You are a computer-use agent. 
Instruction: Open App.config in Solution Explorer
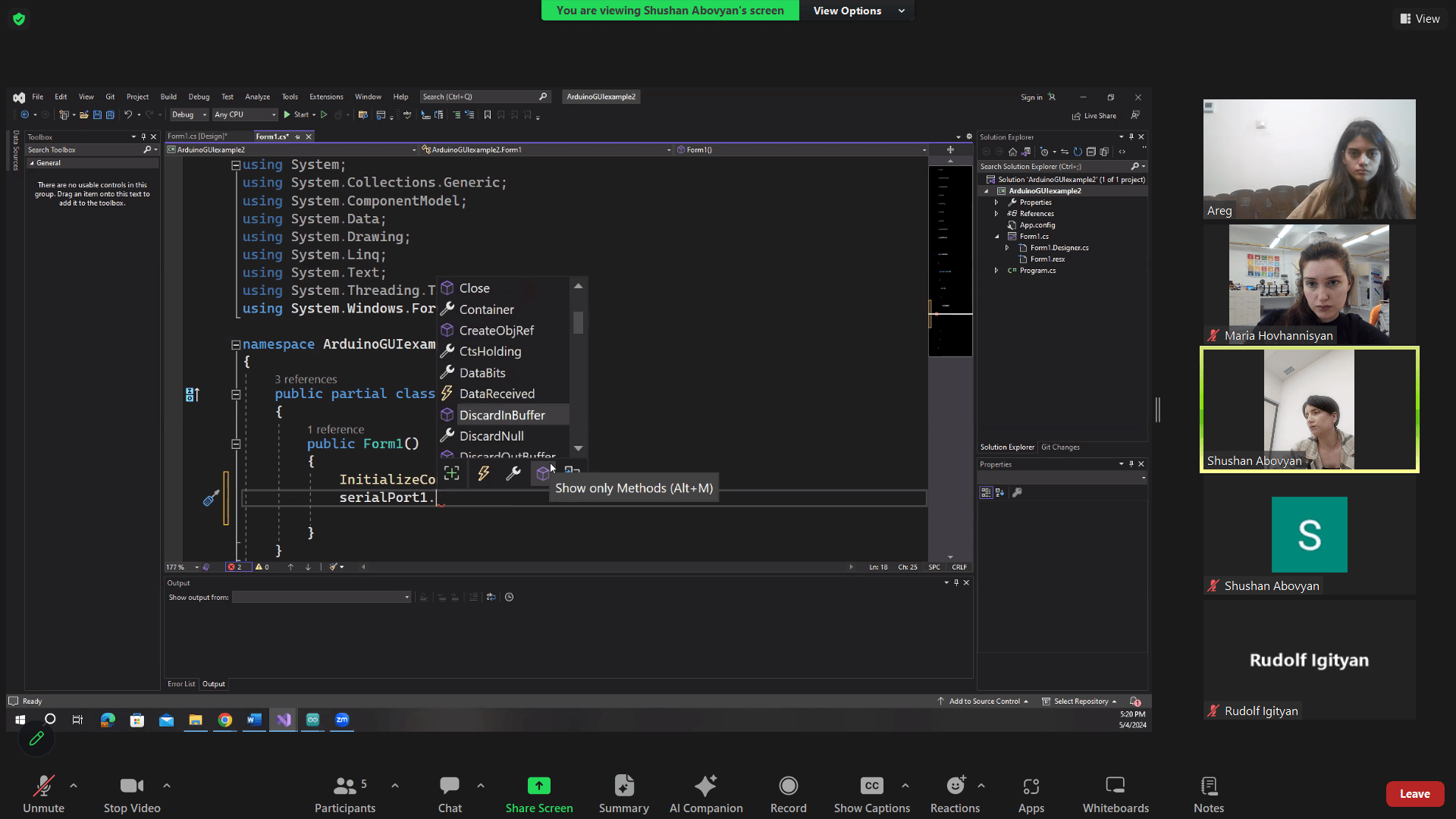pos(1037,225)
